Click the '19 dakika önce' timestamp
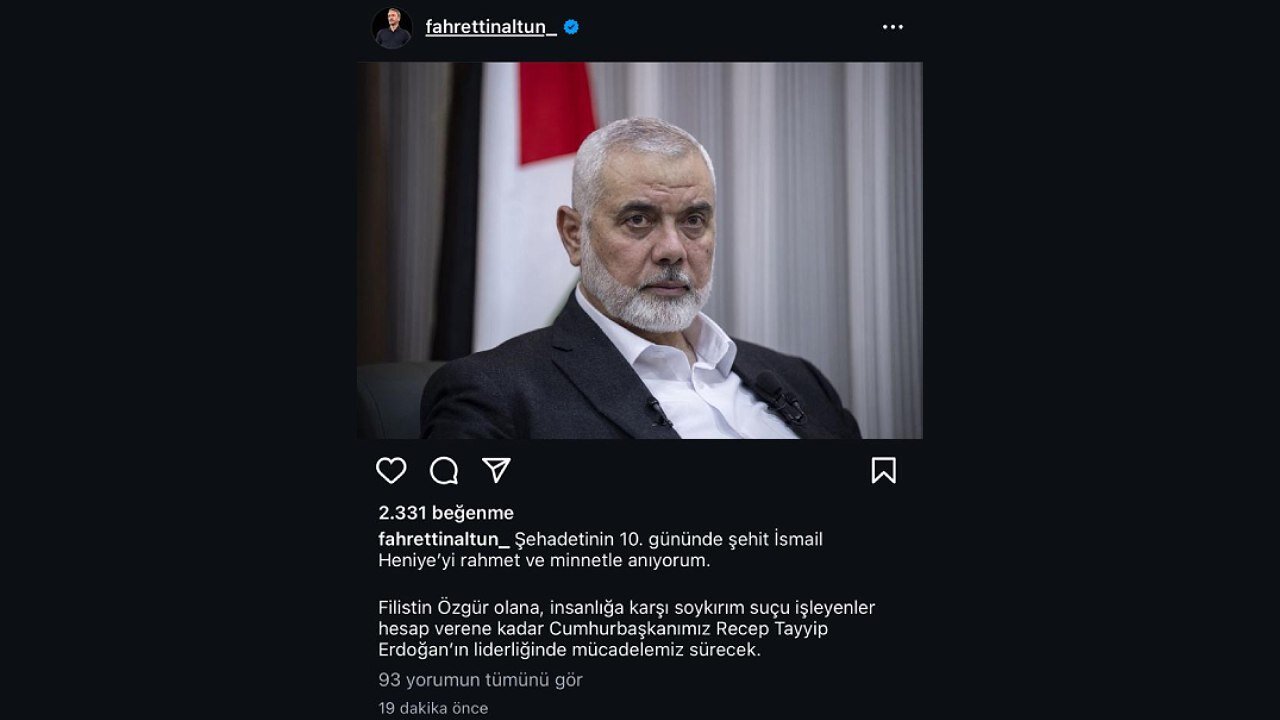 (x=432, y=708)
